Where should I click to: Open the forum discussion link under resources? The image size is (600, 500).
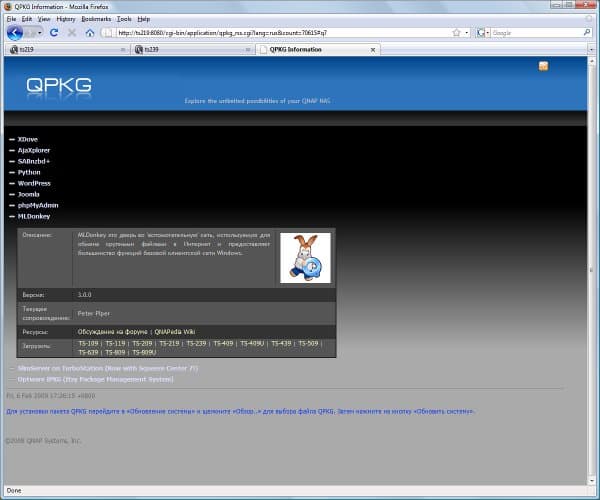(x=112, y=332)
